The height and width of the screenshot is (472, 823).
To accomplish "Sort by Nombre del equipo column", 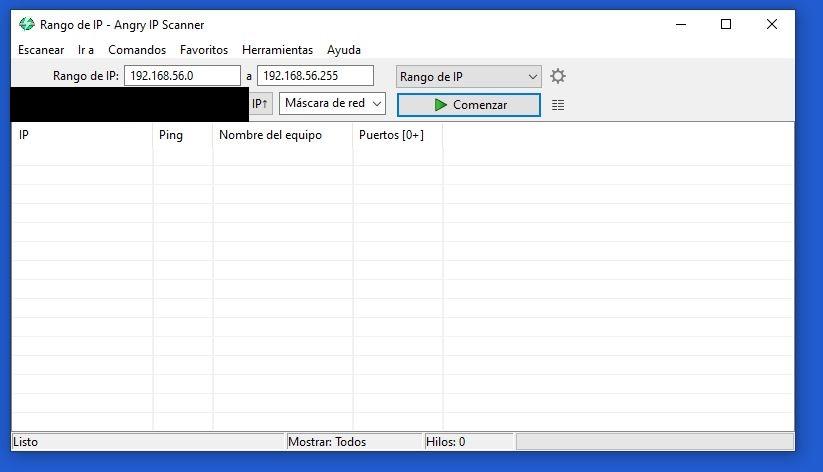I will [283, 135].
